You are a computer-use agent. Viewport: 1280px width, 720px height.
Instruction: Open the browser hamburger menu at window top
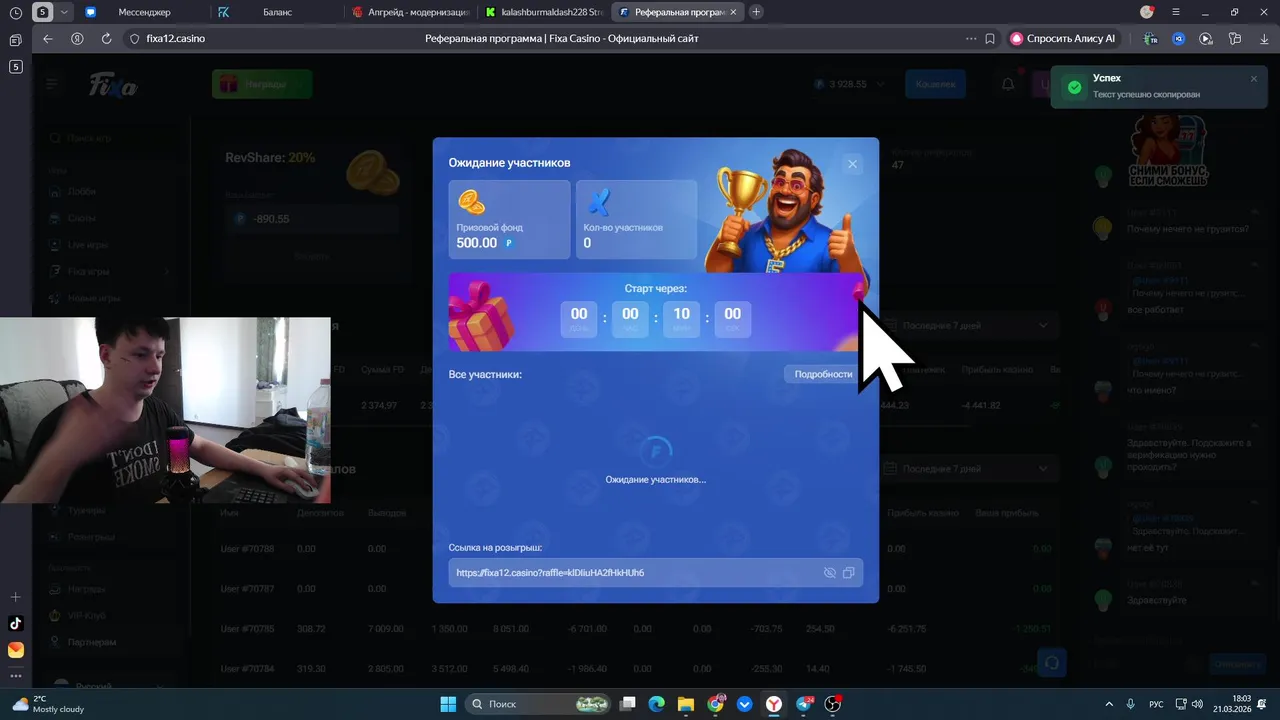point(1176,12)
